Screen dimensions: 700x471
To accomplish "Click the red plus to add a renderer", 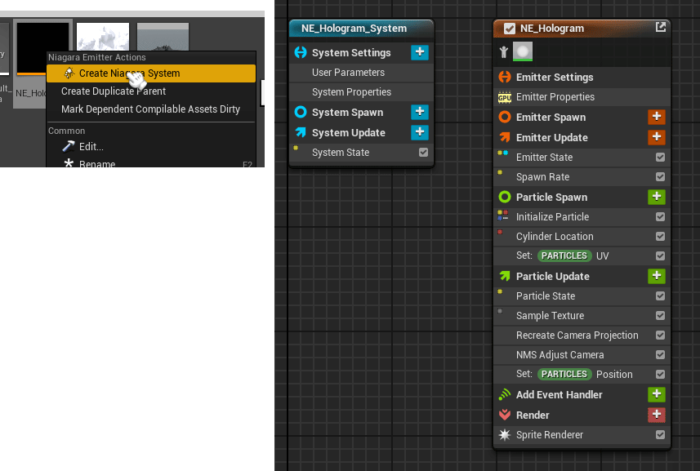I will pos(657,415).
